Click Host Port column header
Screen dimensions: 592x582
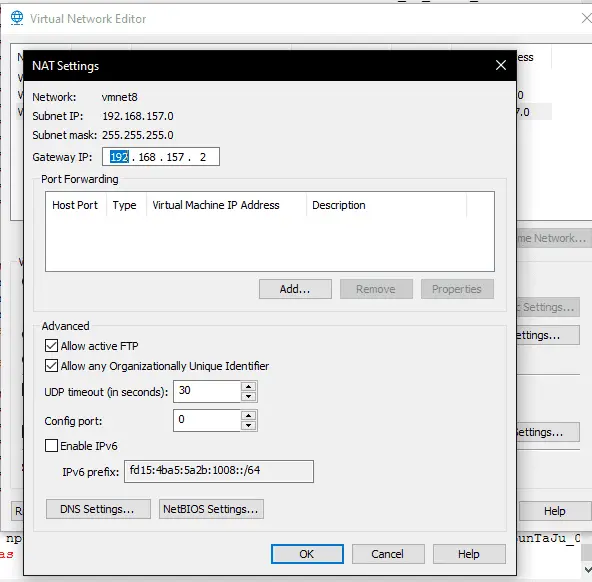pyautogui.click(x=76, y=205)
